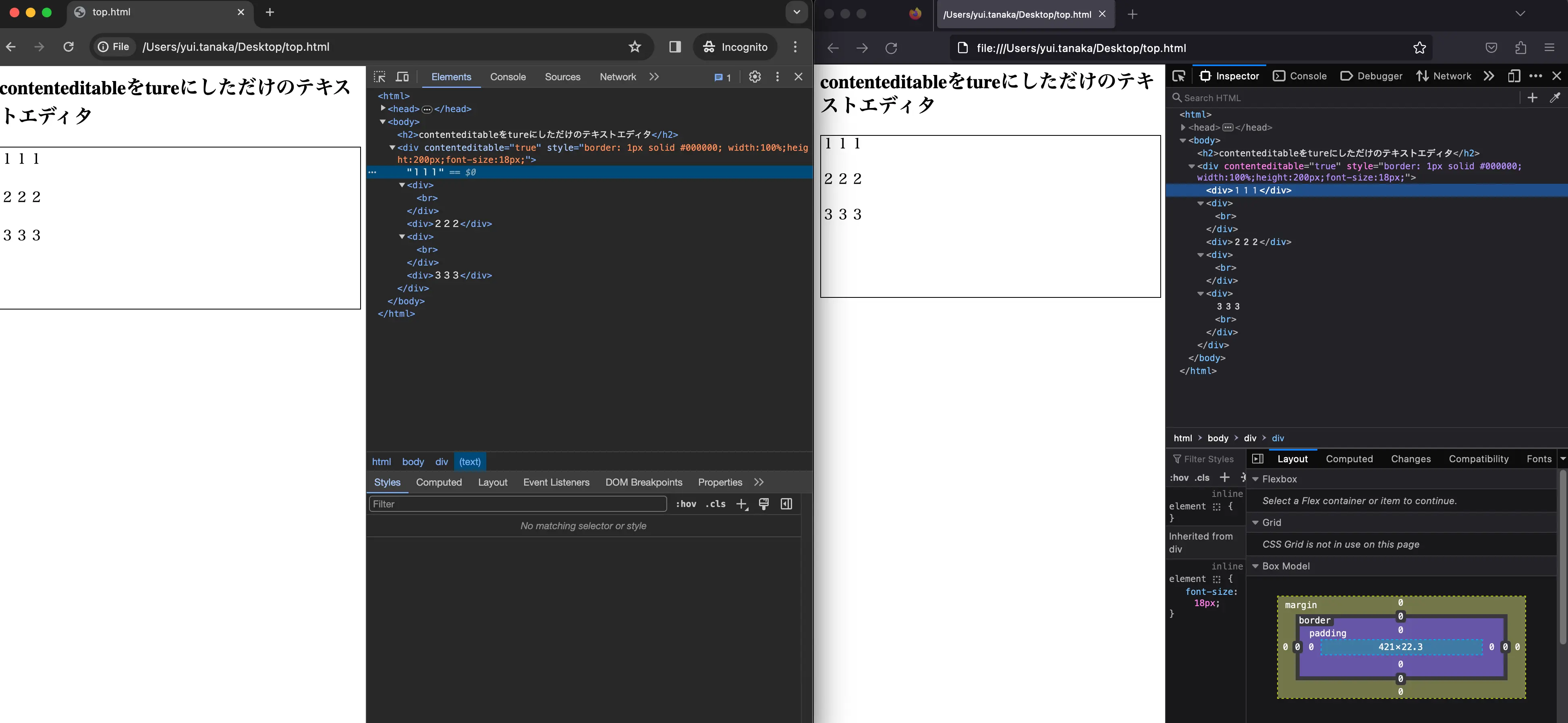
Task: Add a new style rule with the plus icon
Action: [741, 504]
